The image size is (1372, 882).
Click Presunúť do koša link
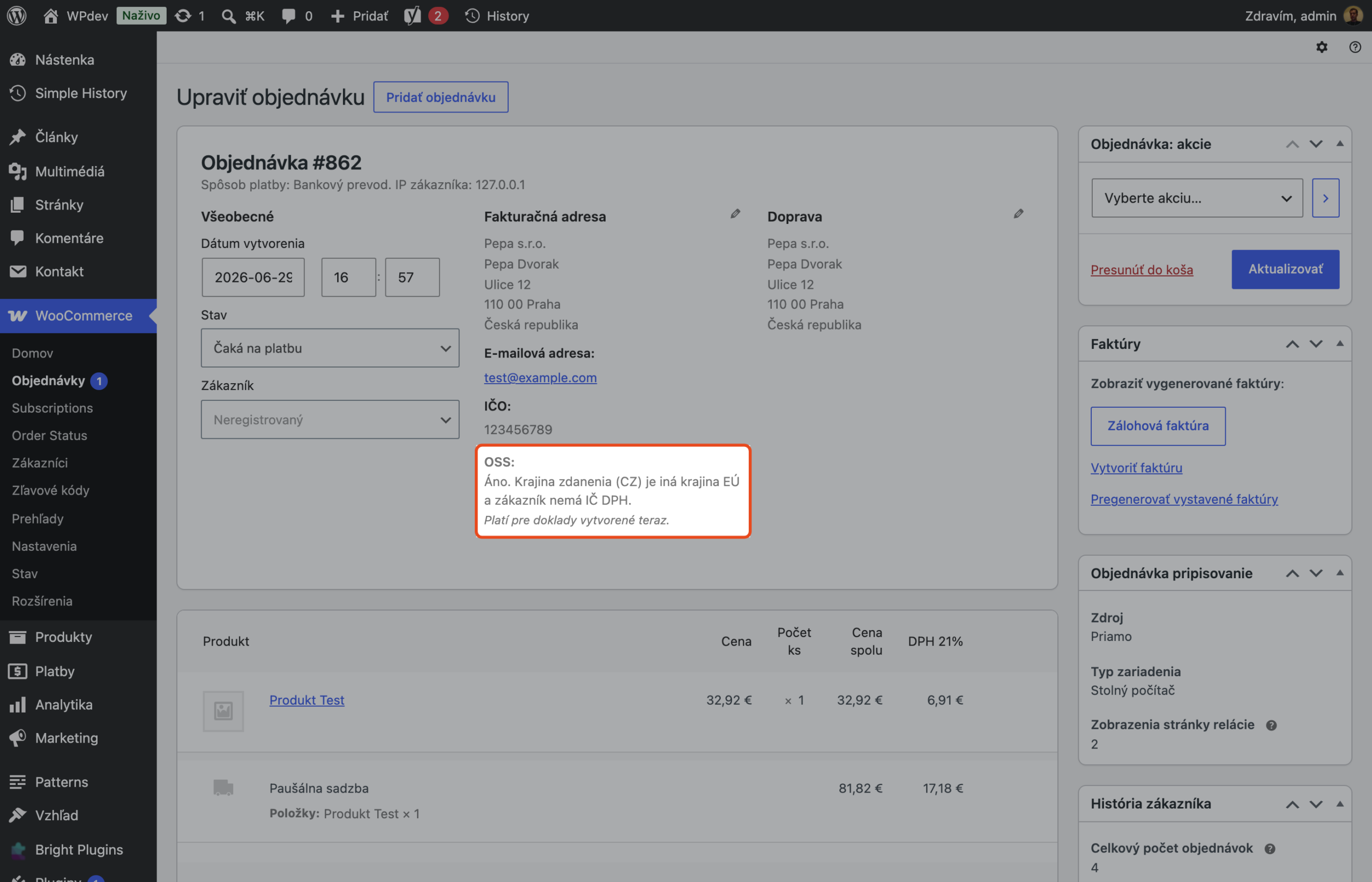click(1142, 270)
